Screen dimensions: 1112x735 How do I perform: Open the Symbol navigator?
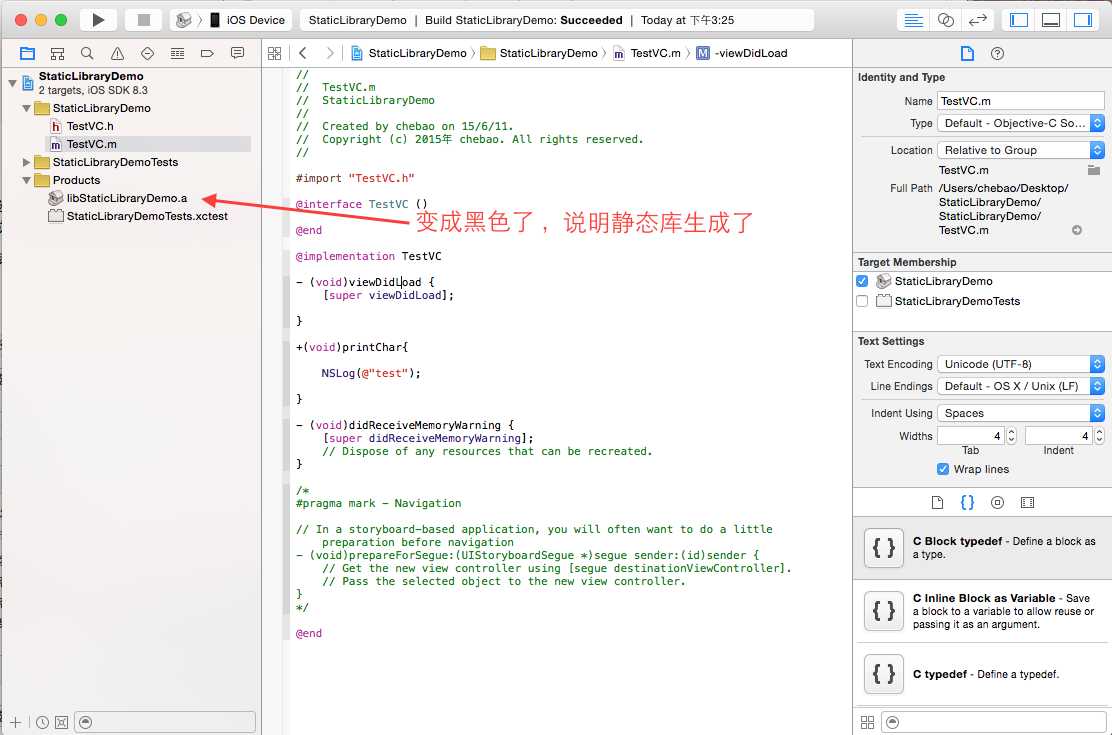[x=57, y=53]
